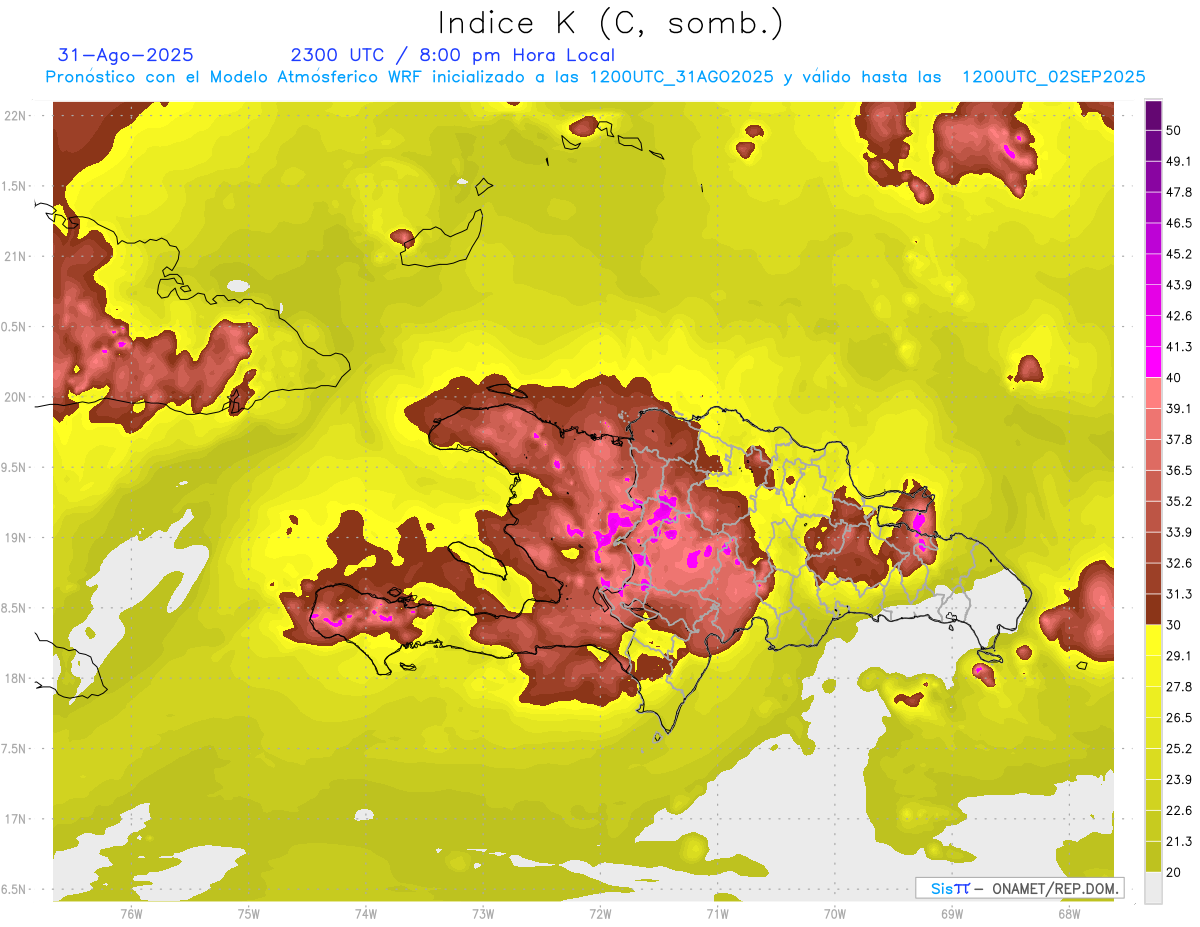This screenshot has height=927, width=1200.
Task: Click the '71W' longitude label
Action: point(717,914)
